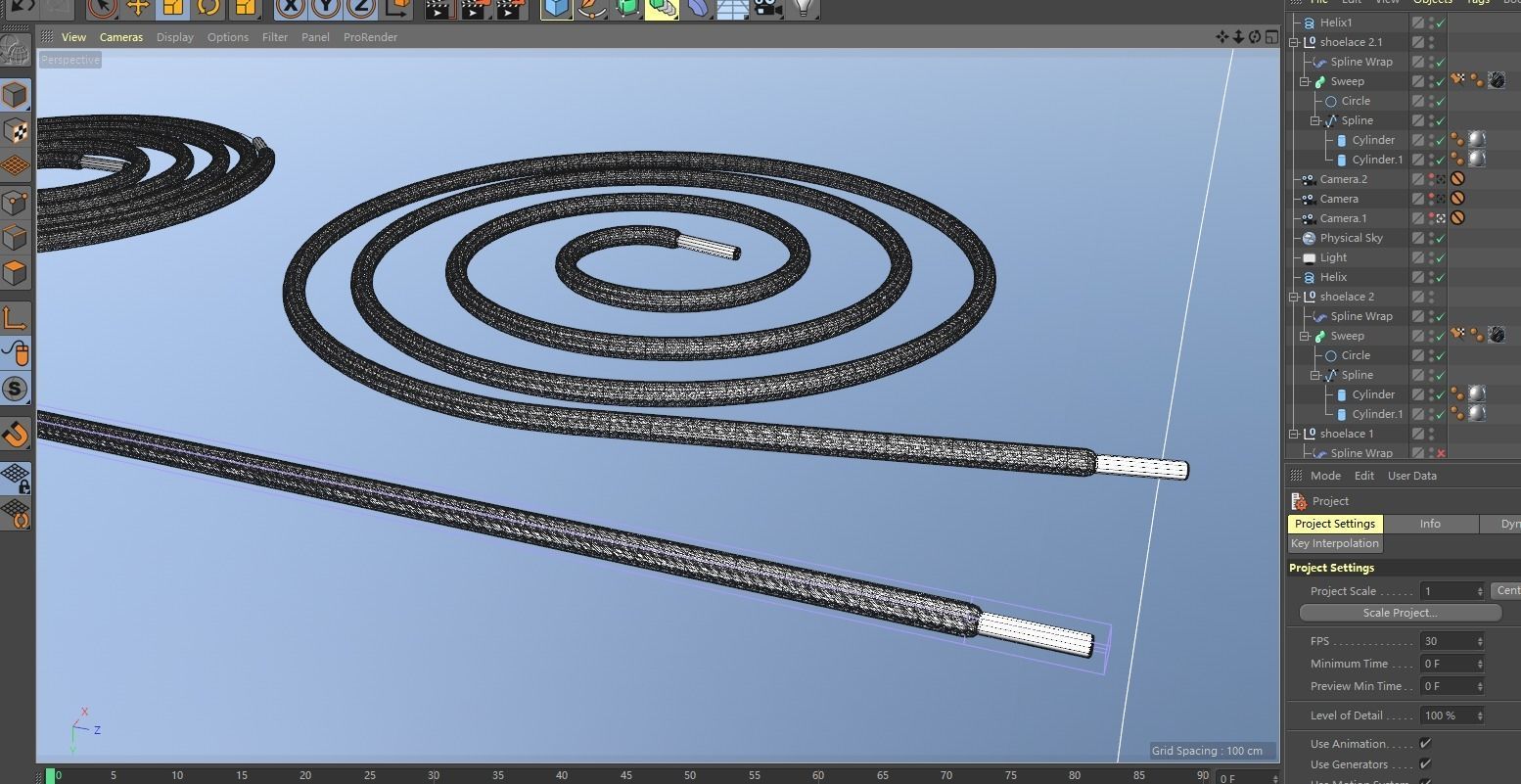Open the Spline Pen tool
1521x784 pixels.
(591, 8)
